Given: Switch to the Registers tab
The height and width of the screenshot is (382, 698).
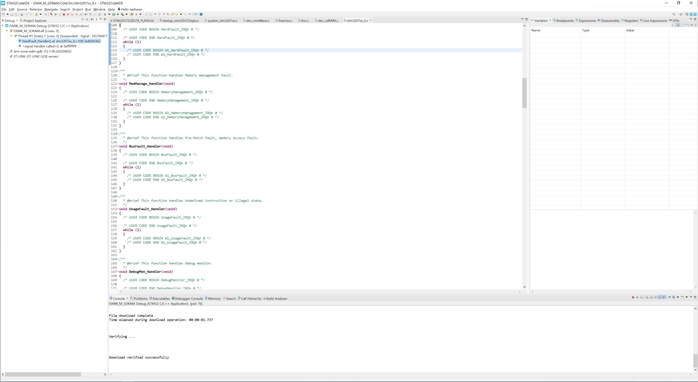Looking at the screenshot, I should click(x=630, y=20).
